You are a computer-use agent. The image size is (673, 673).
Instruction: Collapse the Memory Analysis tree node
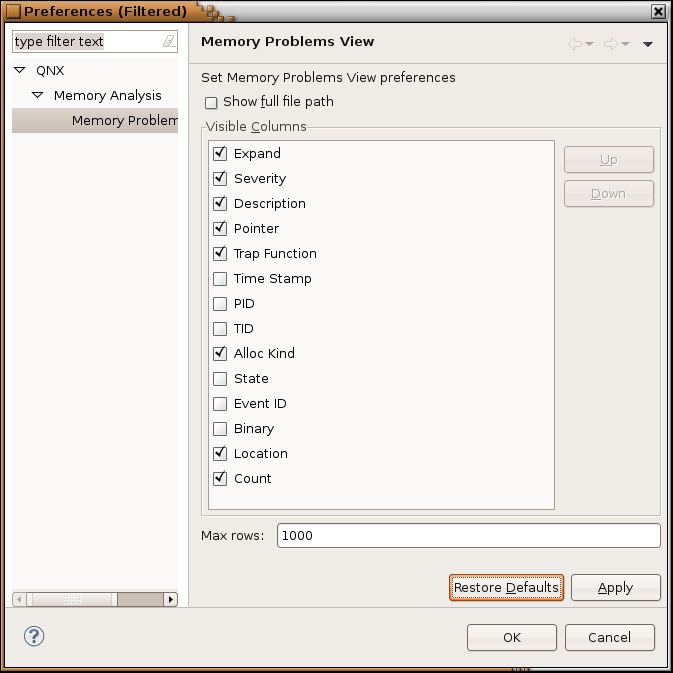38,96
